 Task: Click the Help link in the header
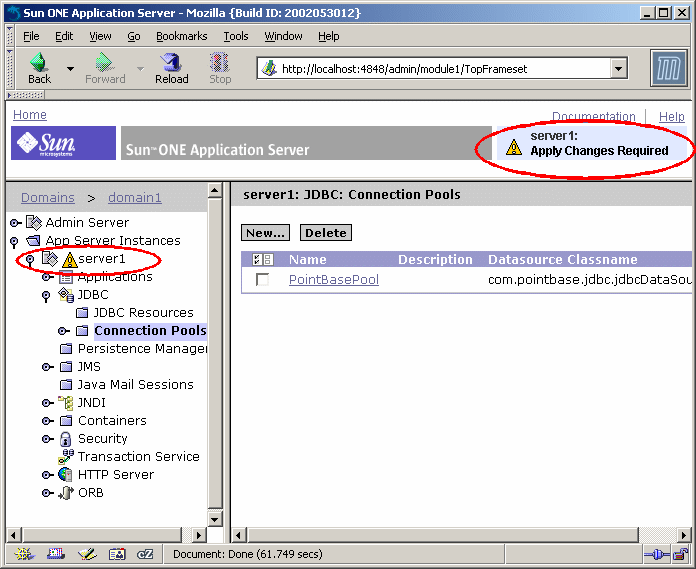(x=672, y=117)
